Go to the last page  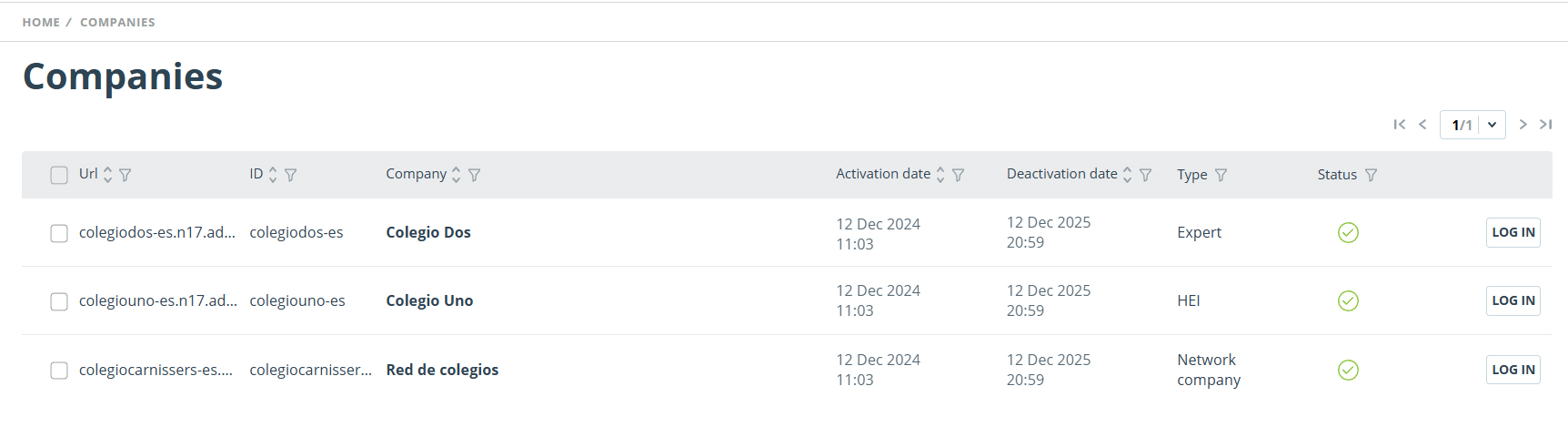click(x=1545, y=125)
